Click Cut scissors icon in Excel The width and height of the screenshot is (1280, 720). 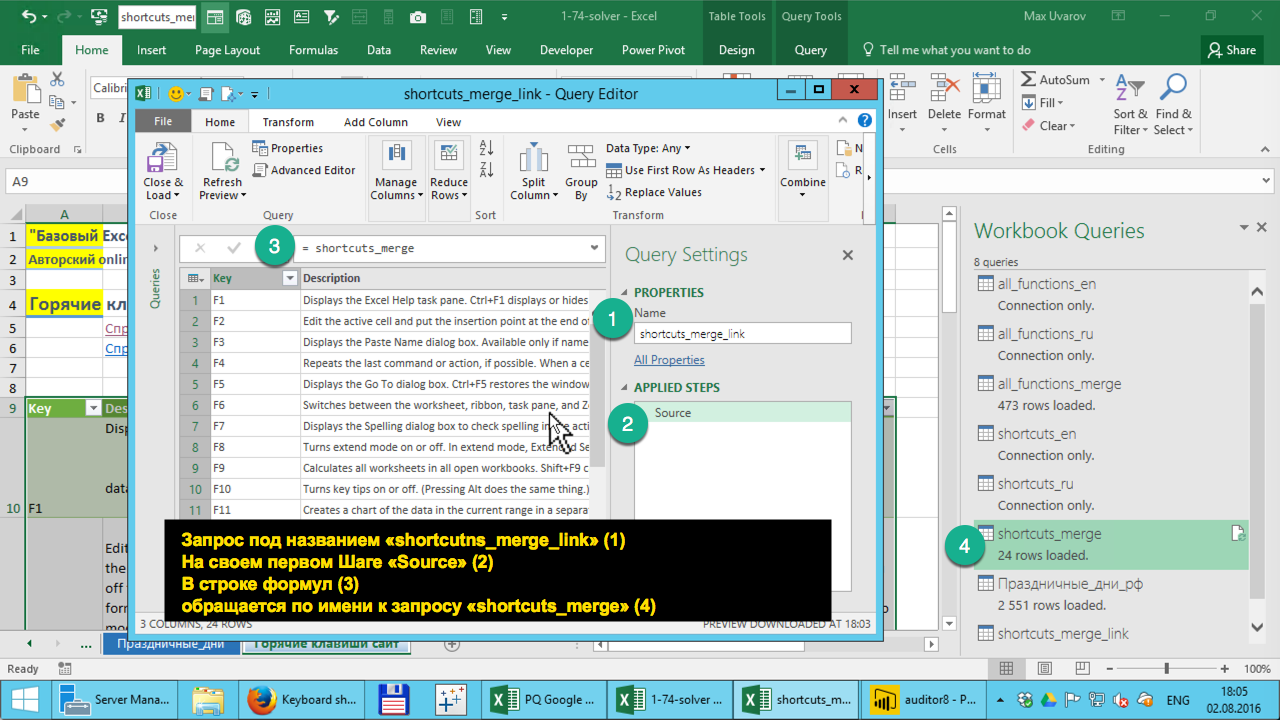tap(57, 79)
